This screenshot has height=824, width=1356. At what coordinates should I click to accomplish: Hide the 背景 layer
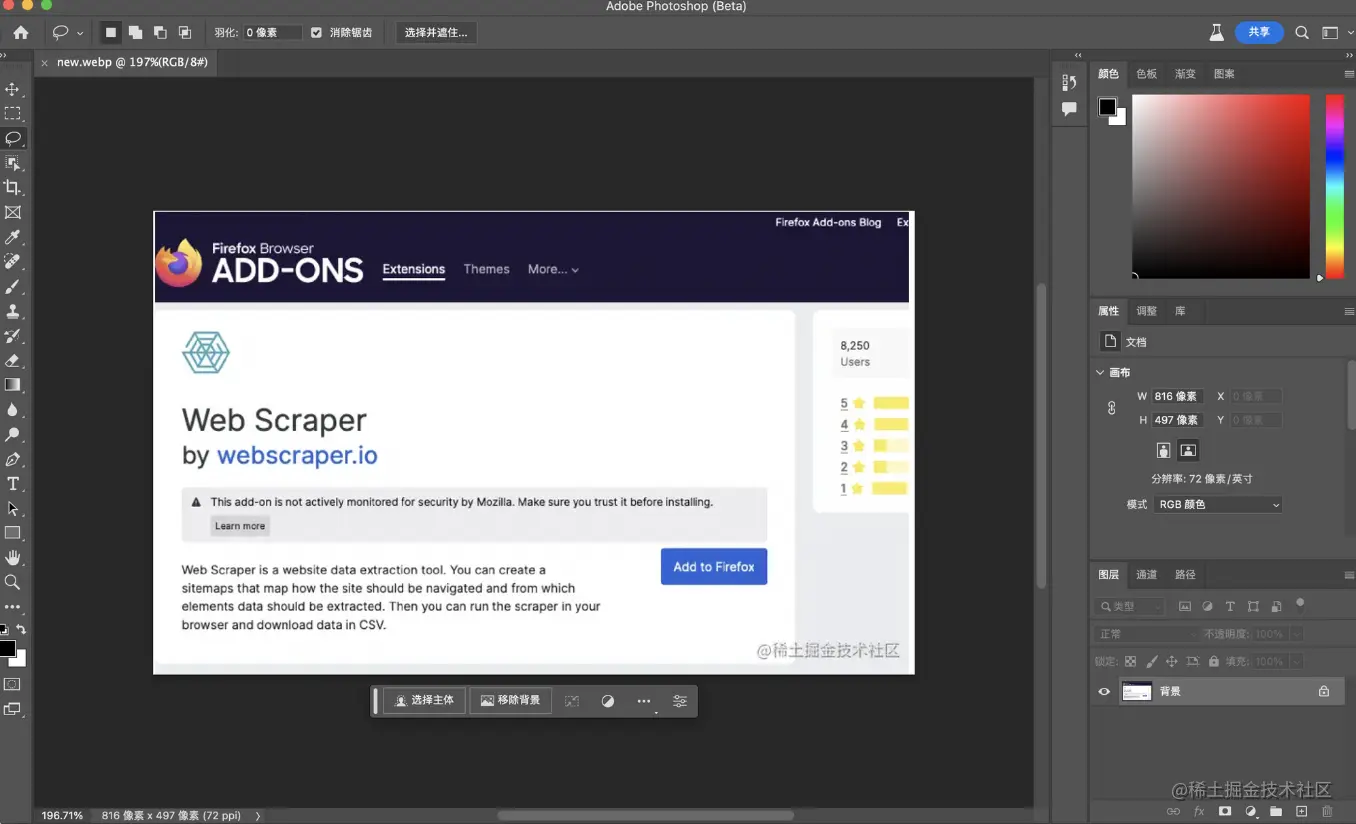[1104, 691]
